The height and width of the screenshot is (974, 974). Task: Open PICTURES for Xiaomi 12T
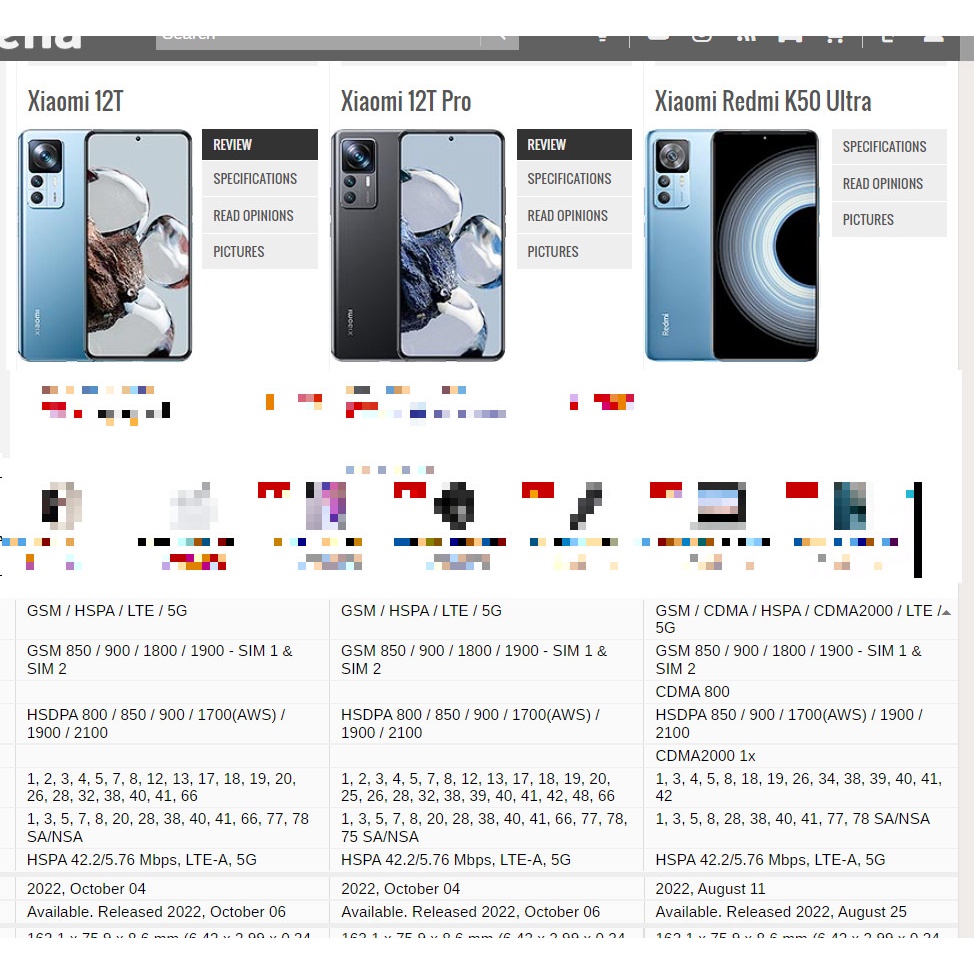coord(260,252)
